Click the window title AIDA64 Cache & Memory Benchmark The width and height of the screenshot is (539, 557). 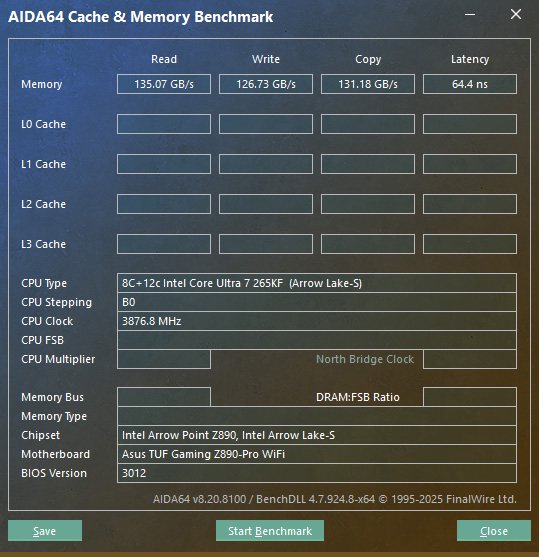(x=141, y=17)
